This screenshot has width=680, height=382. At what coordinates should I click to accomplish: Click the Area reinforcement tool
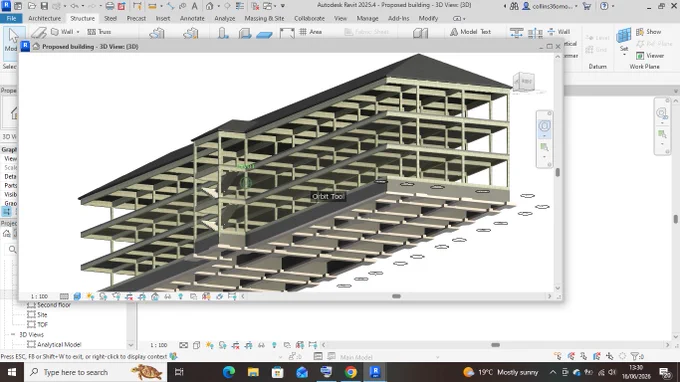coord(311,32)
